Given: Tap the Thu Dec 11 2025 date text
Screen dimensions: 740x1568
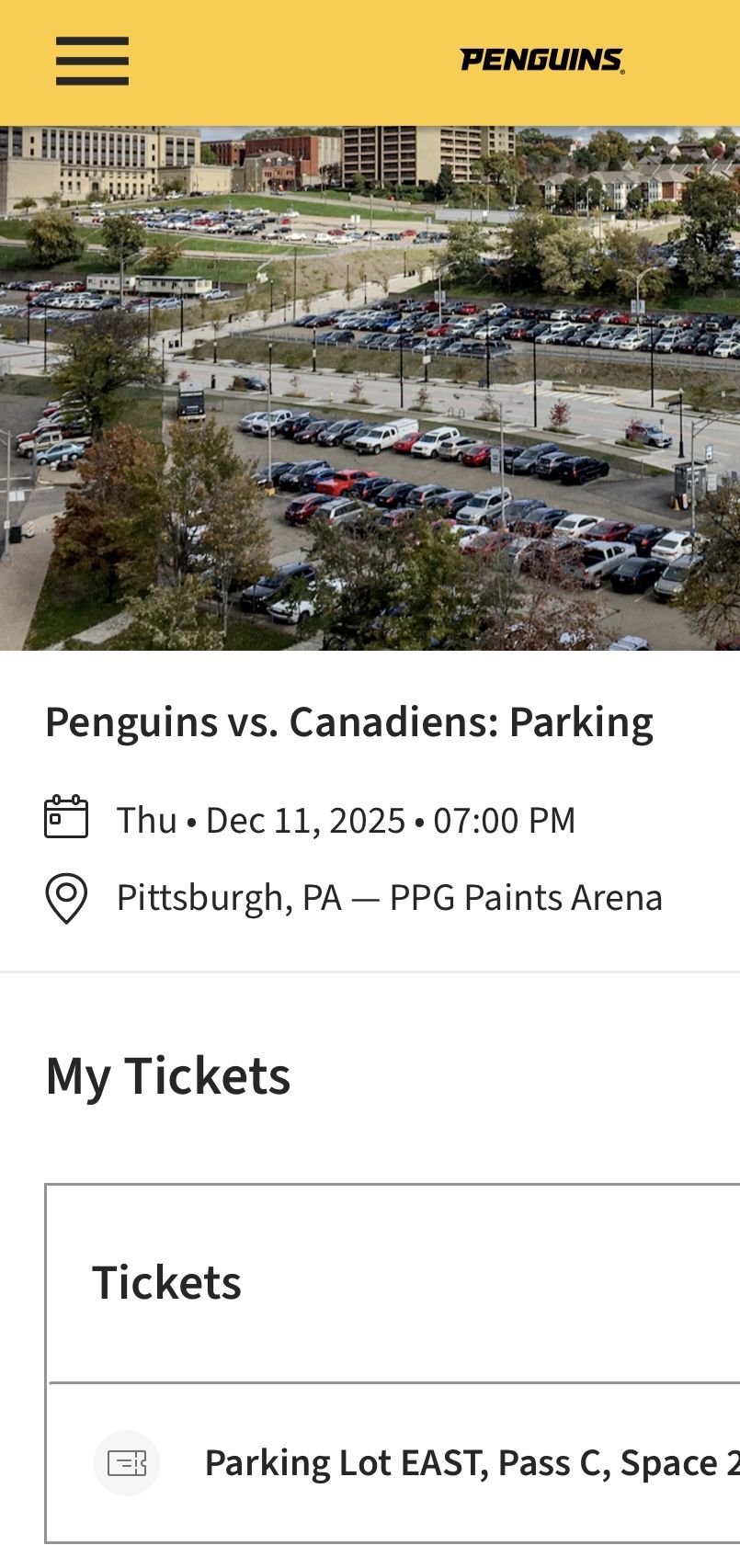Looking at the screenshot, I should (x=346, y=819).
